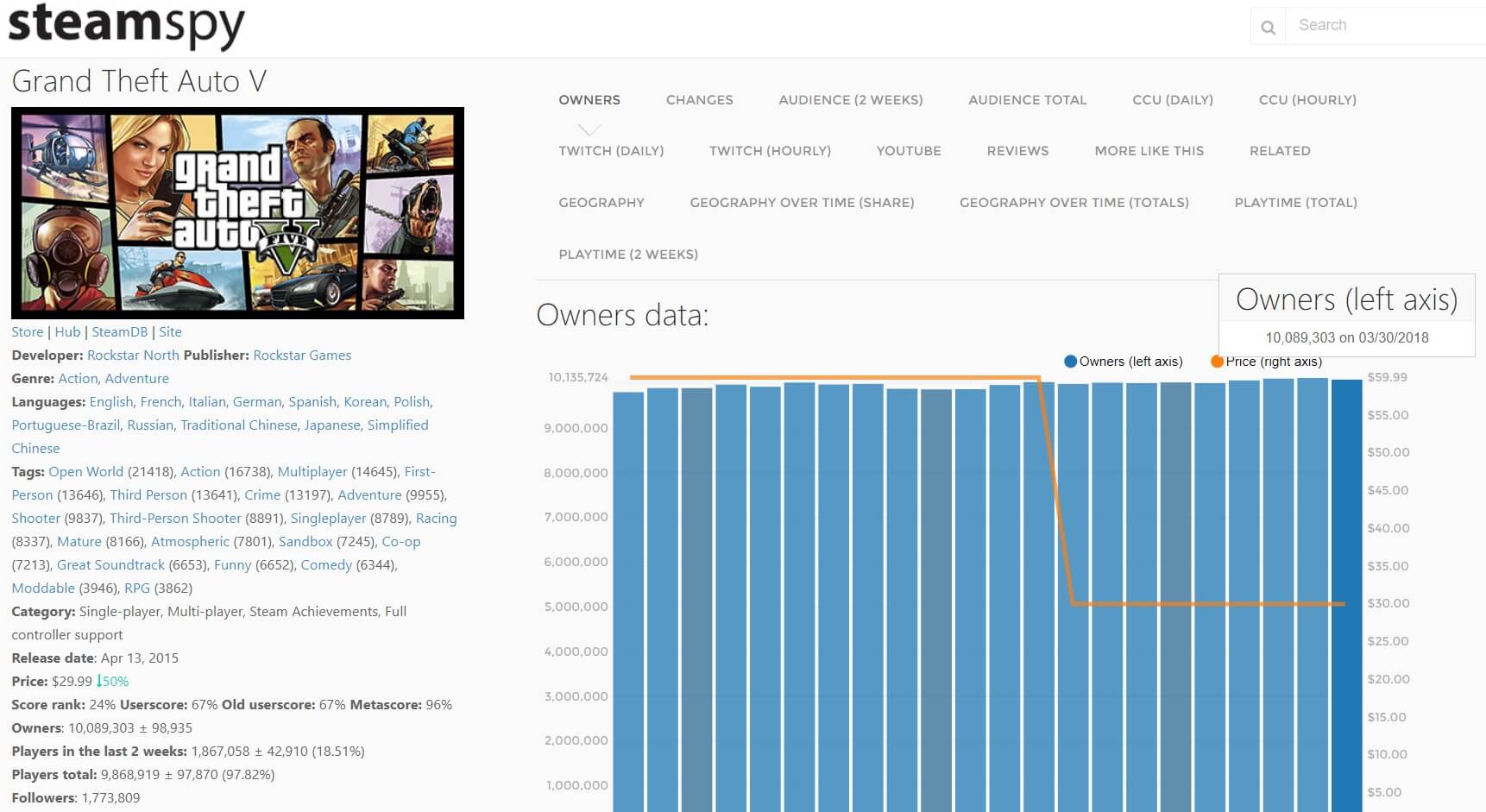Click the darkest rightmost owners bar
Image resolution: width=1486 pixels, height=812 pixels.
(1346, 604)
